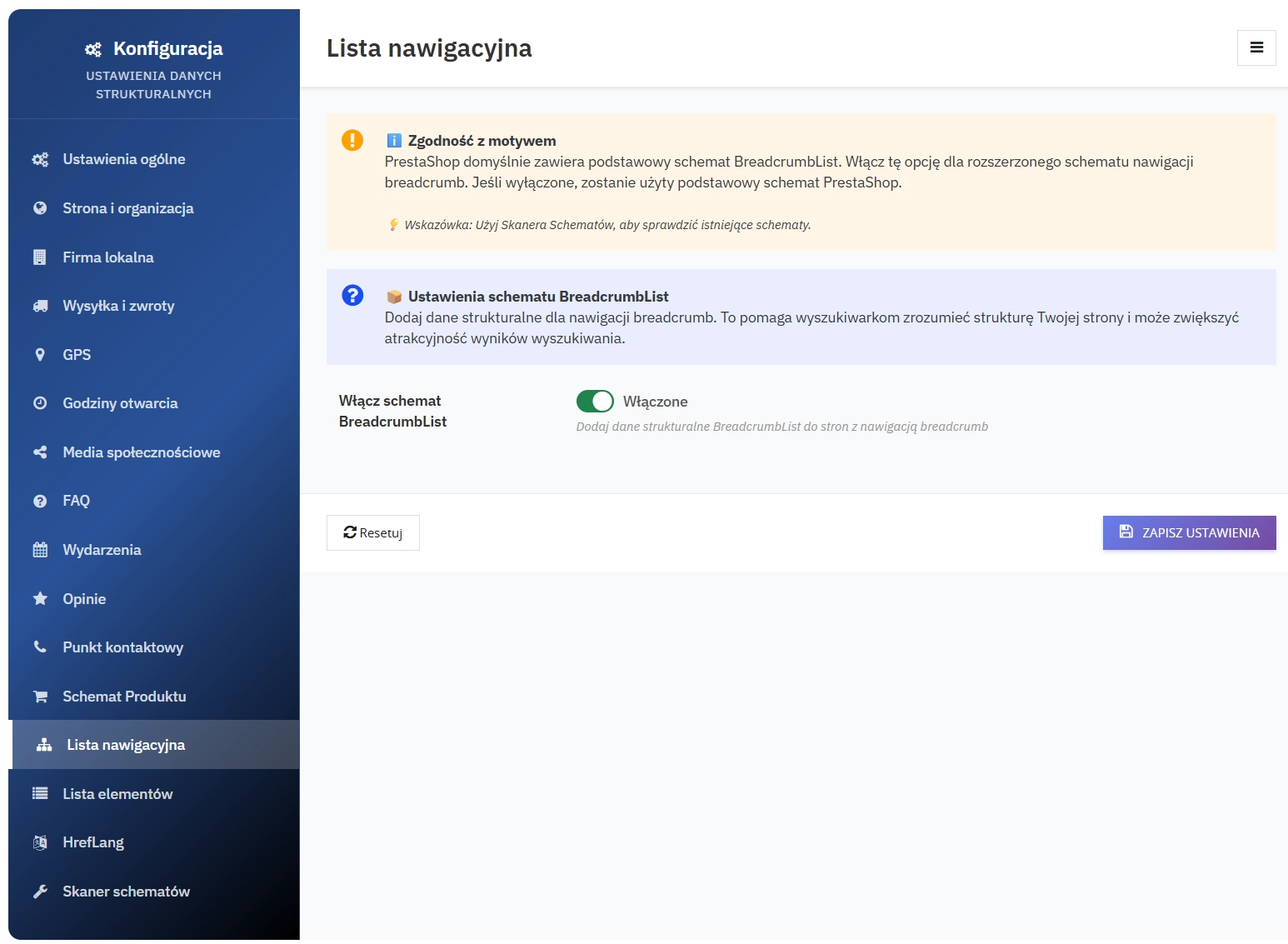Click the wrench icon for Skaner schematów
The width and height of the screenshot is (1288, 944).
point(40,892)
